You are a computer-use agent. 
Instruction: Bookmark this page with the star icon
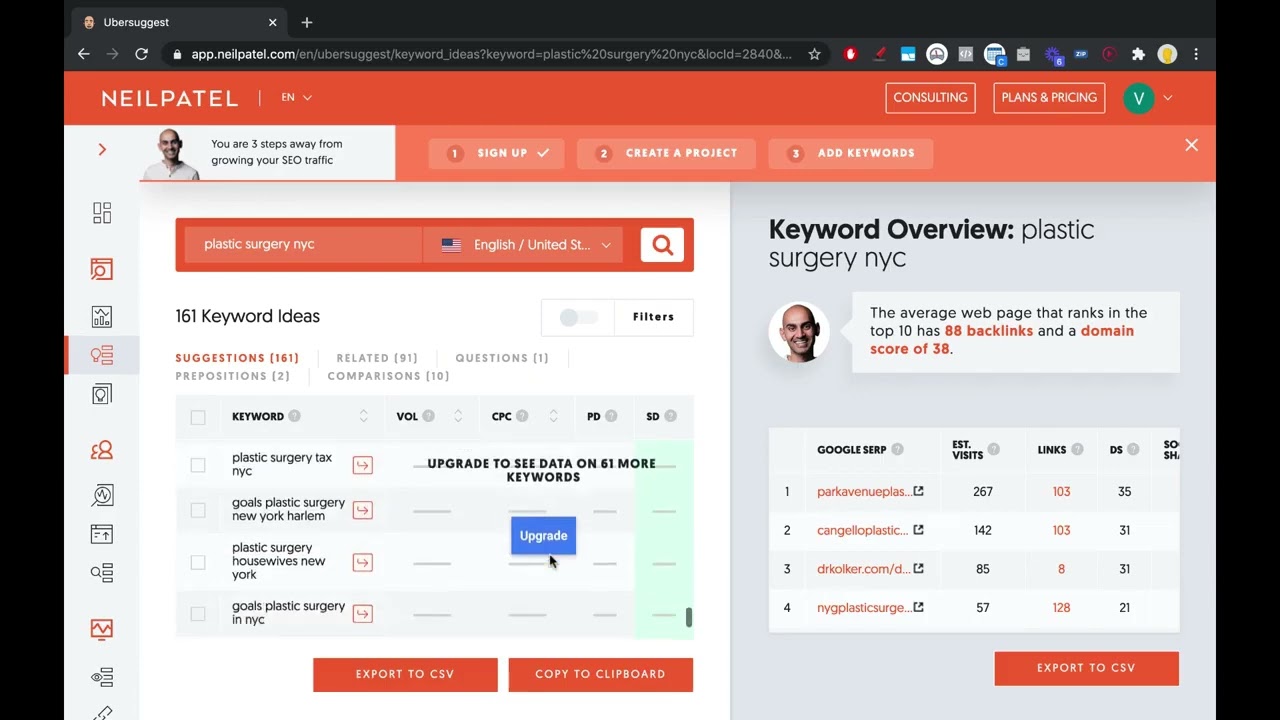click(814, 54)
